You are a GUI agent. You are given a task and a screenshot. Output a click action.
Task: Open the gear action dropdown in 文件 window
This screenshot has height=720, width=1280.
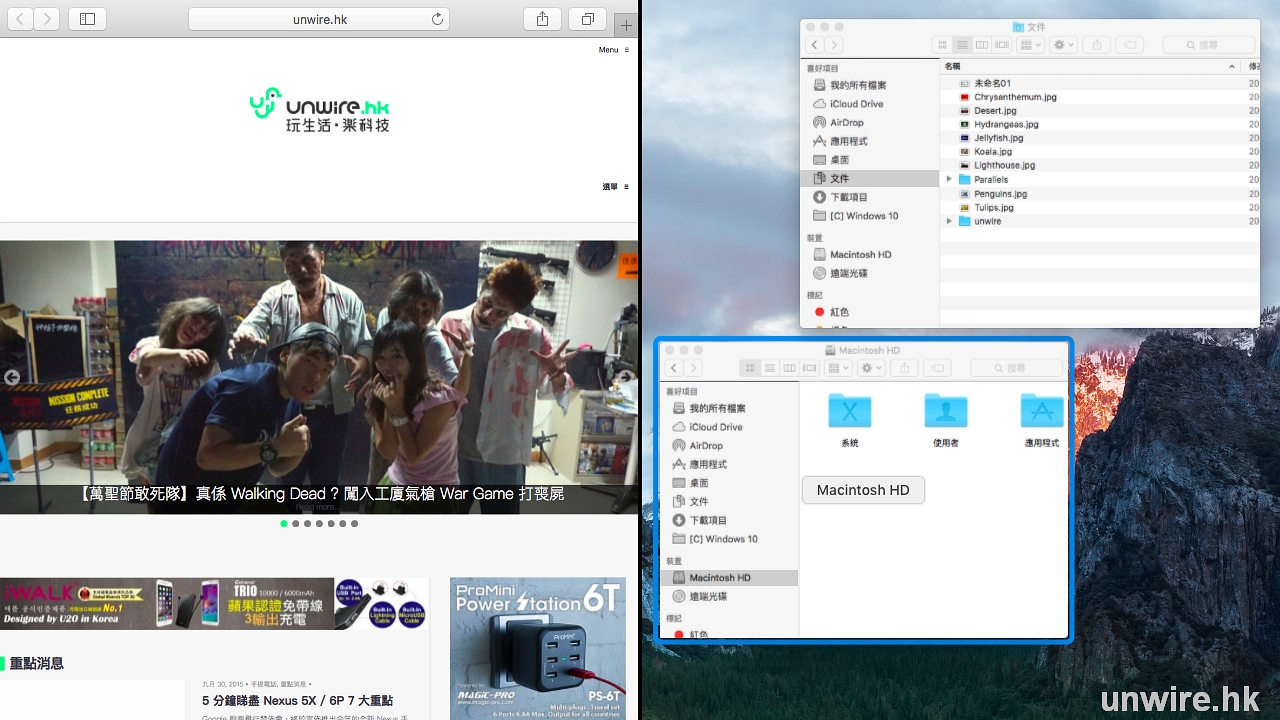[x=1063, y=45]
